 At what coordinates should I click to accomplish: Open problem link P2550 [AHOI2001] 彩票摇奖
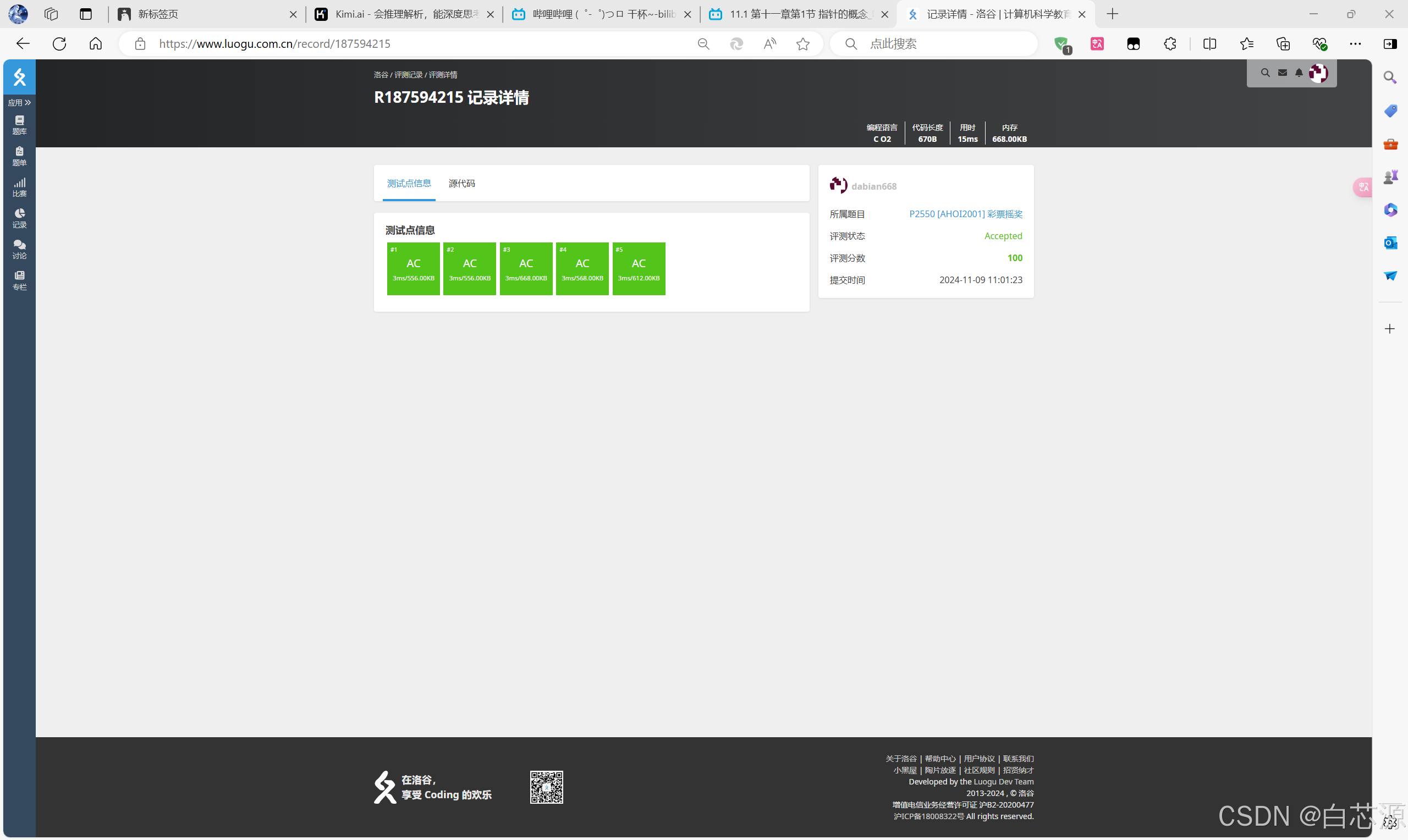click(965, 214)
